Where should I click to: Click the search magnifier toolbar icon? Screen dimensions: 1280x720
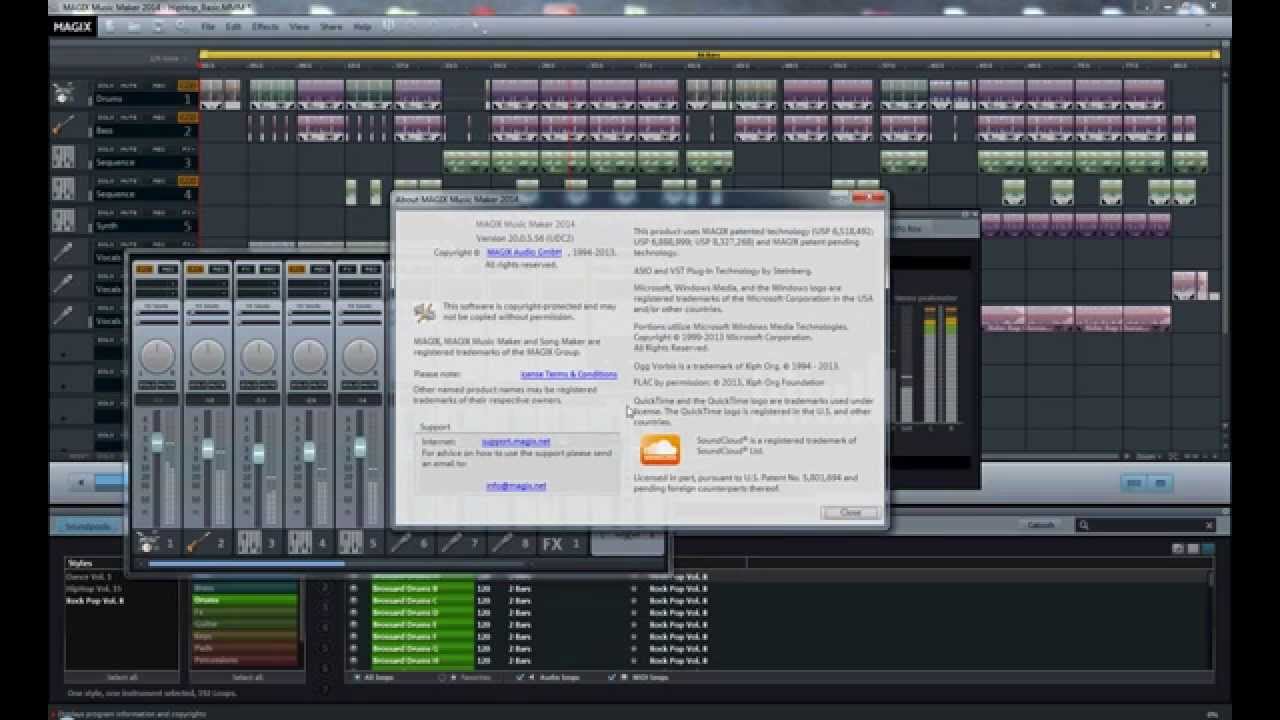[181, 26]
